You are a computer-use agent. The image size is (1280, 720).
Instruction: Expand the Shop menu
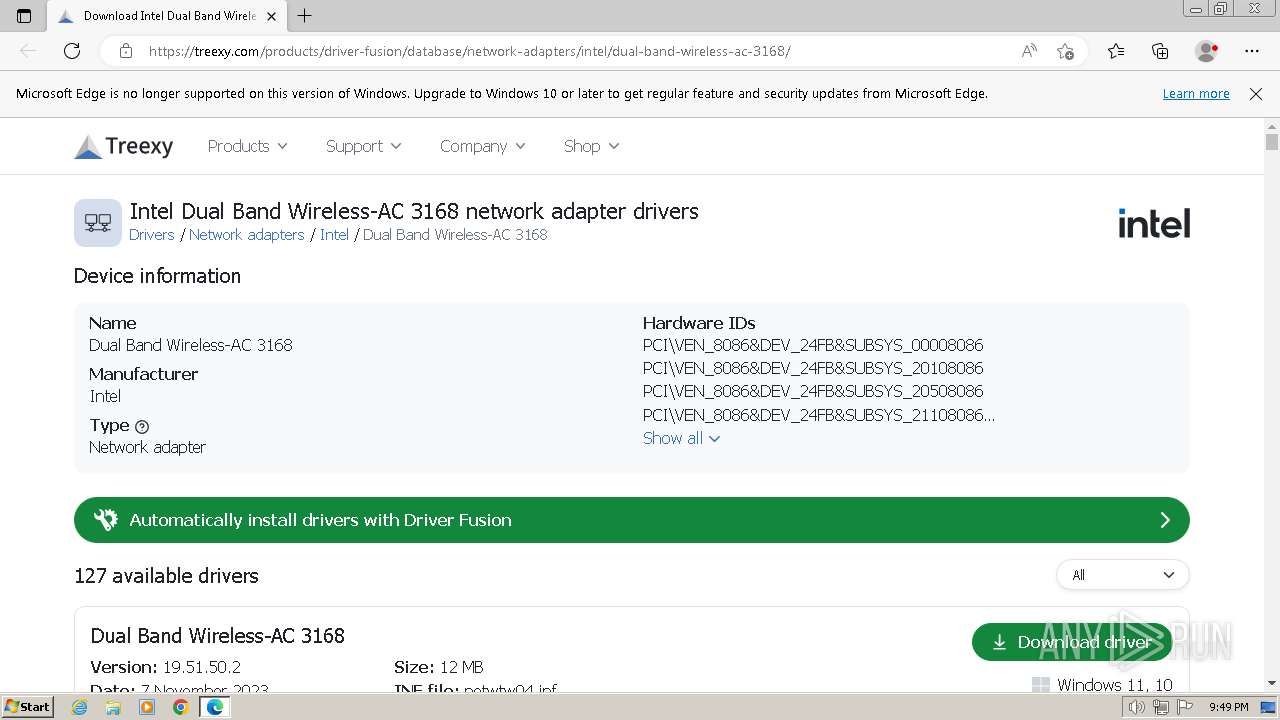click(x=592, y=146)
